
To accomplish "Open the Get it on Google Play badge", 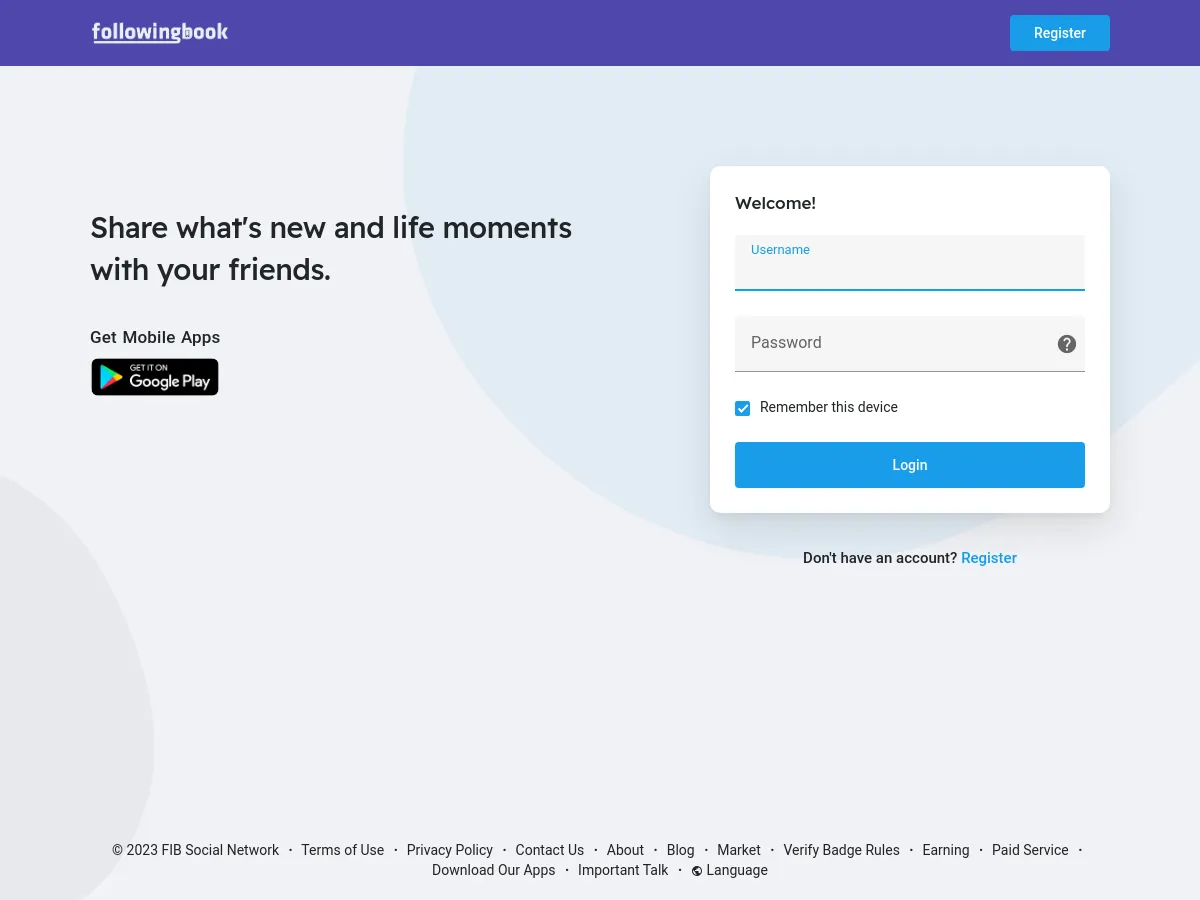I will tap(154, 377).
